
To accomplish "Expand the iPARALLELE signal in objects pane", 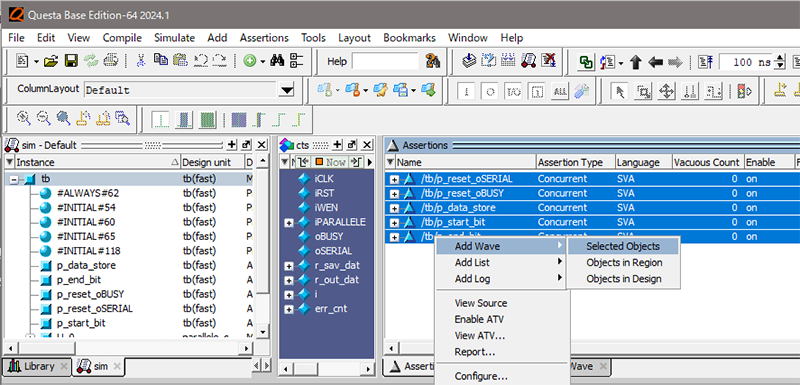I will pyautogui.click(x=289, y=222).
